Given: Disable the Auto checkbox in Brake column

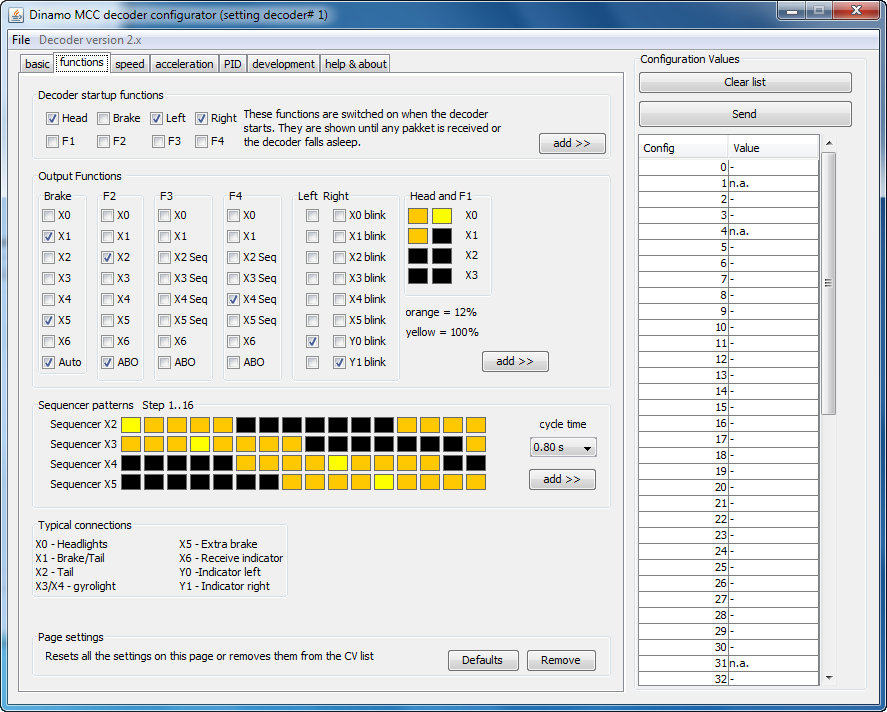Looking at the screenshot, I should [x=49, y=362].
